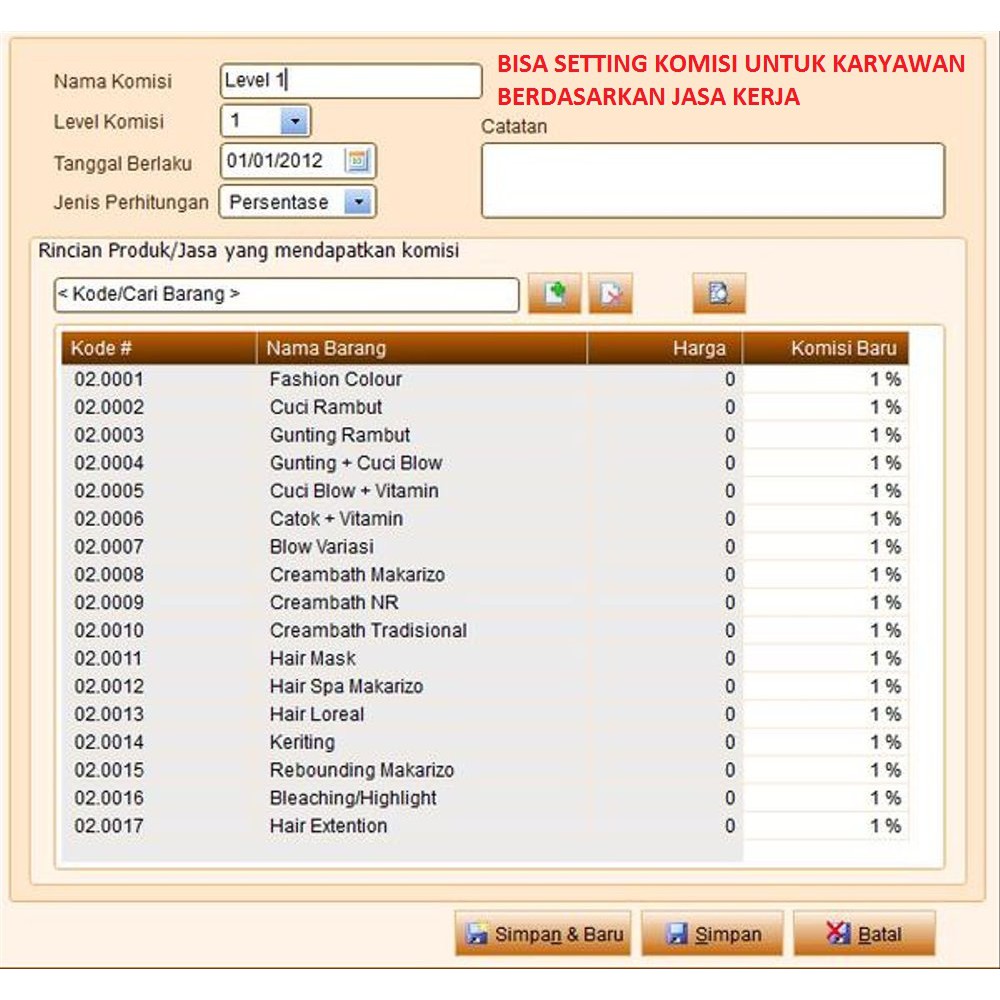
Task: Expand the Jenis Perhitungan dropdown
Action: point(358,202)
